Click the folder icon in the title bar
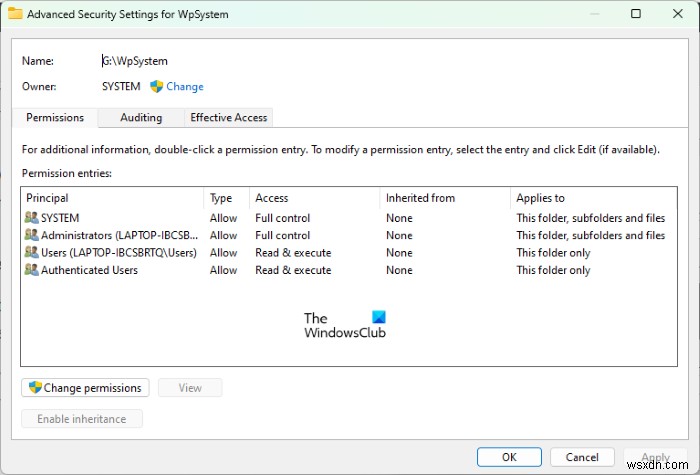Screen dimensions: 700x475 [x=15, y=15]
